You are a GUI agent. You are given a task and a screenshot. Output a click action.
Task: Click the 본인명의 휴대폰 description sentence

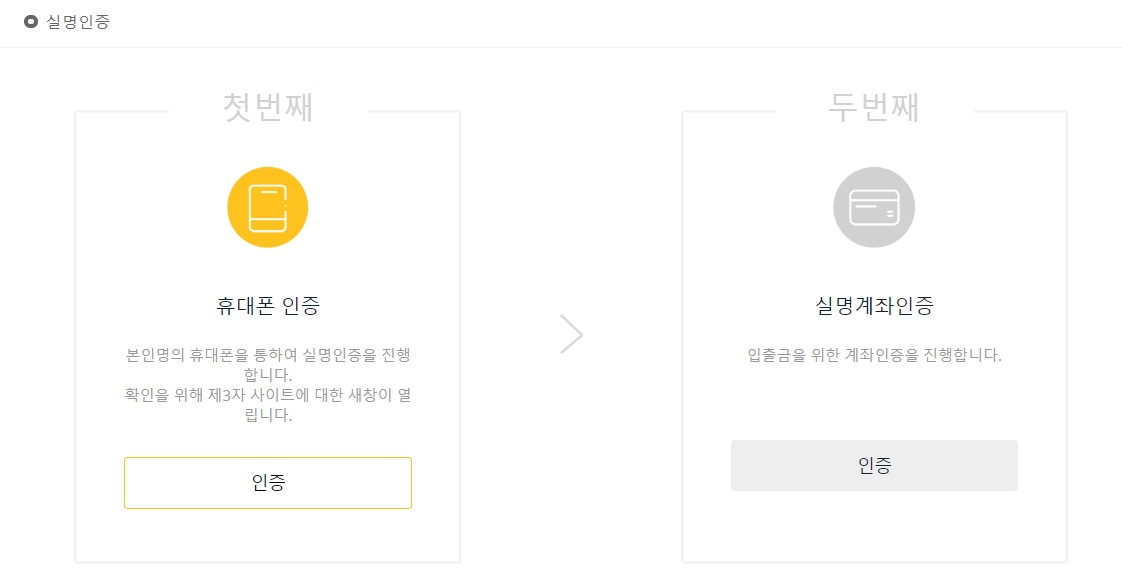point(268,365)
